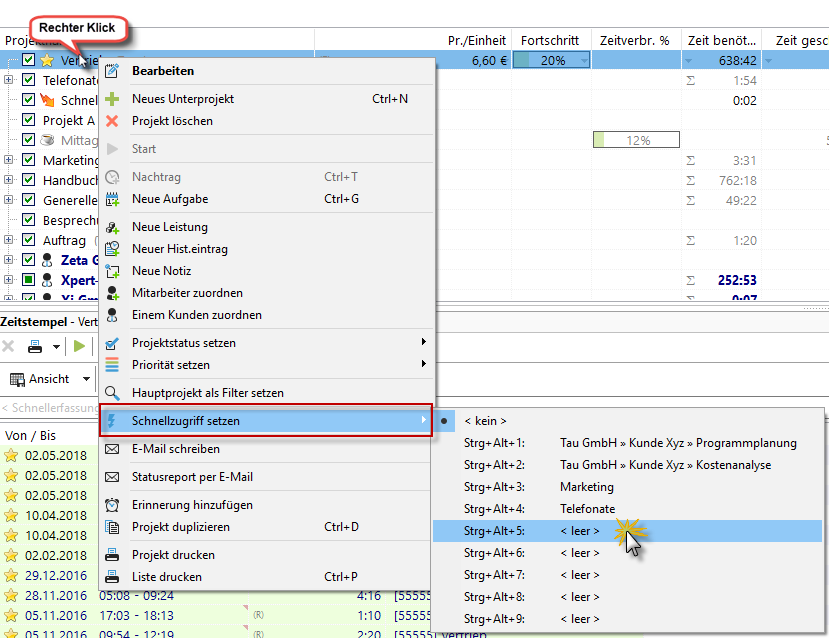
Task: Click the alarm clock Erinnerung hinzufügen icon
Action: point(112,505)
